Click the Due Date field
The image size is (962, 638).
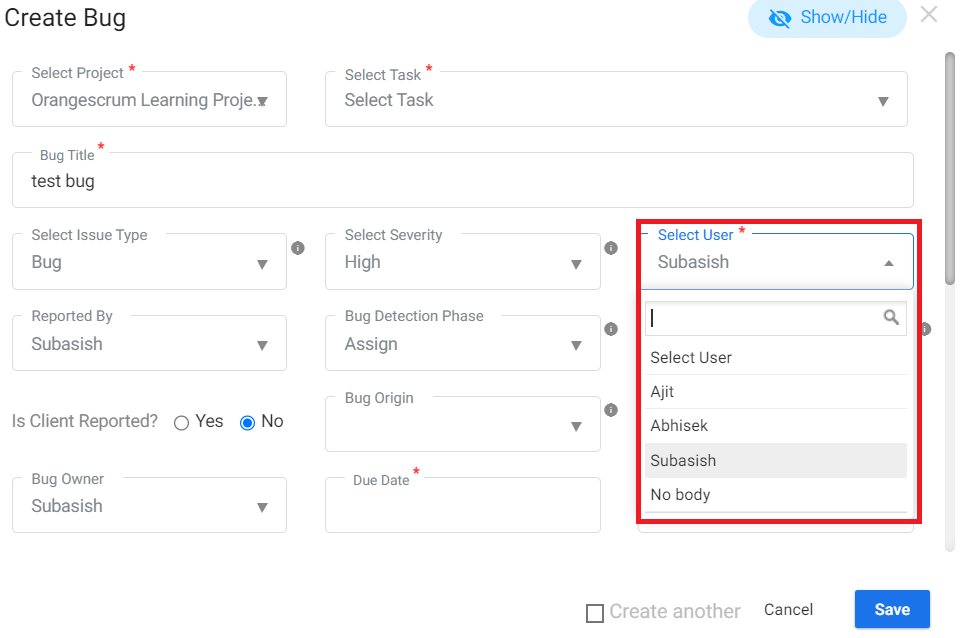coord(463,505)
